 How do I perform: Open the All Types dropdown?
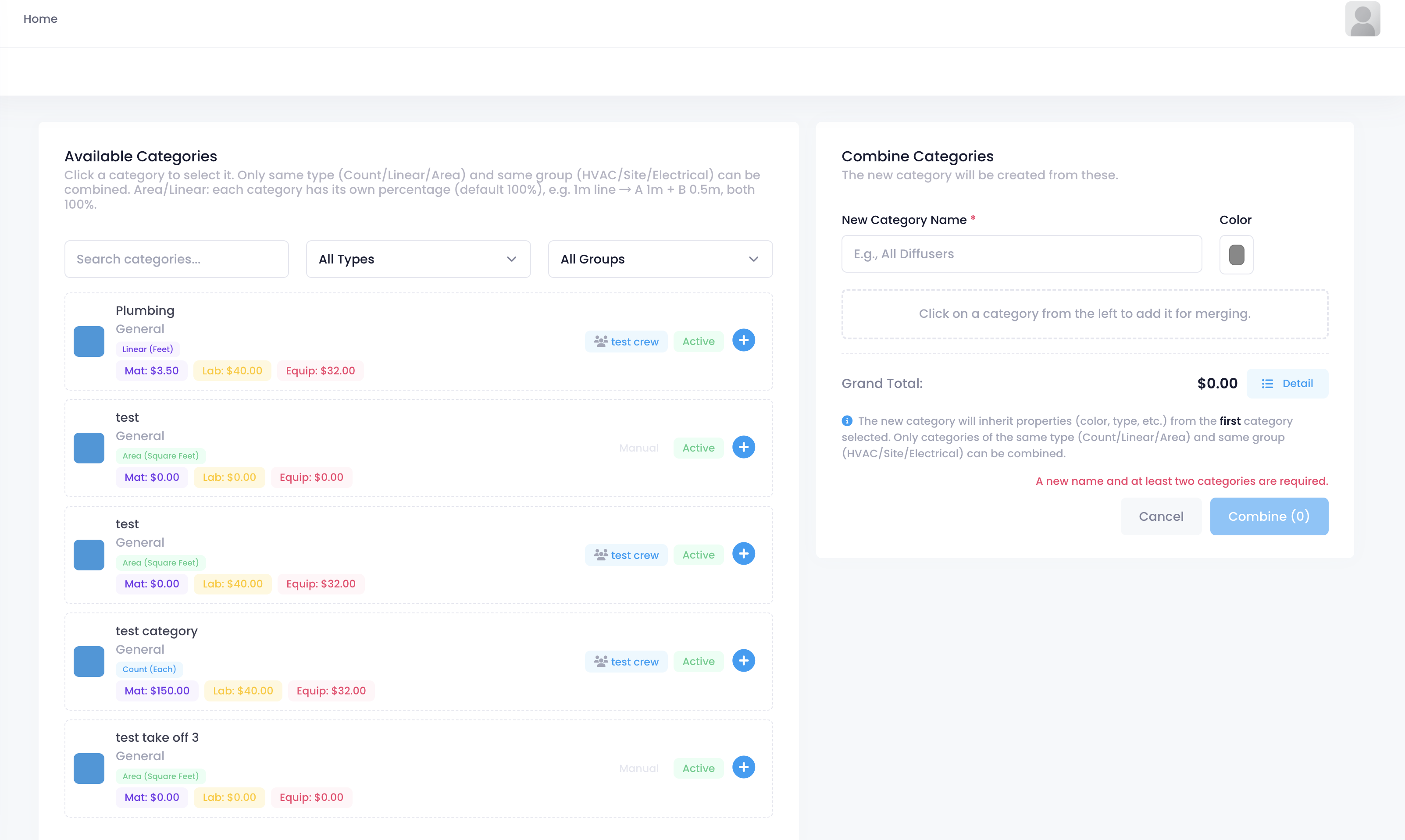pos(418,259)
